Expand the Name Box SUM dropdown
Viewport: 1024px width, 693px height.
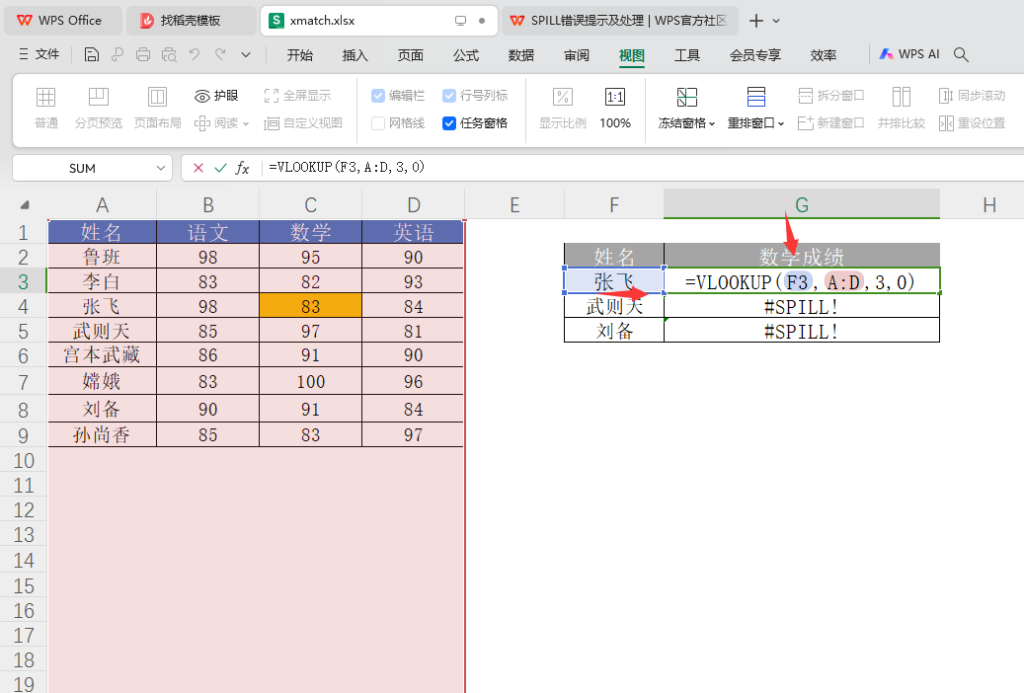tap(161, 168)
